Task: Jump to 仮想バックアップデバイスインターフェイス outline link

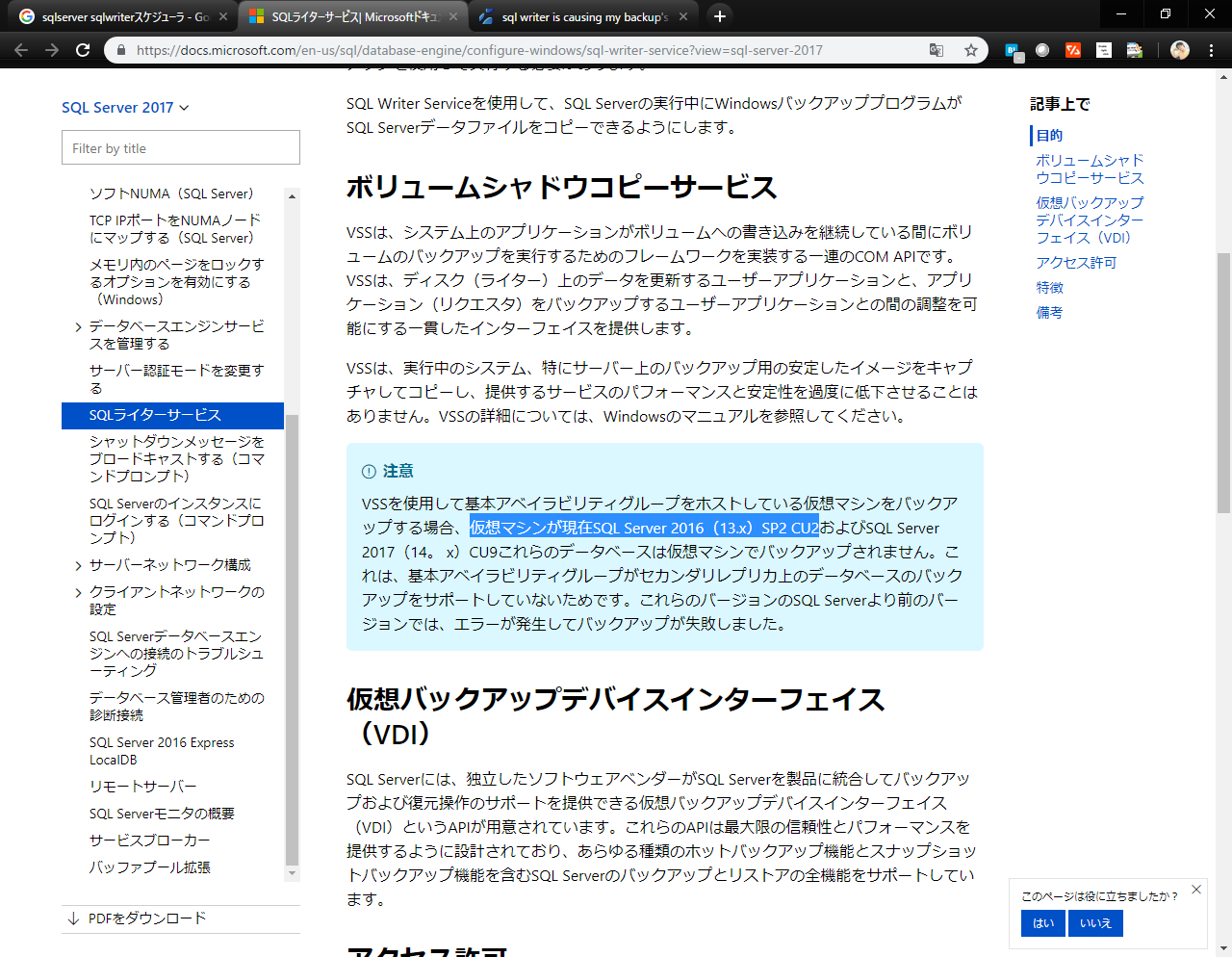Action: [x=1090, y=220]
